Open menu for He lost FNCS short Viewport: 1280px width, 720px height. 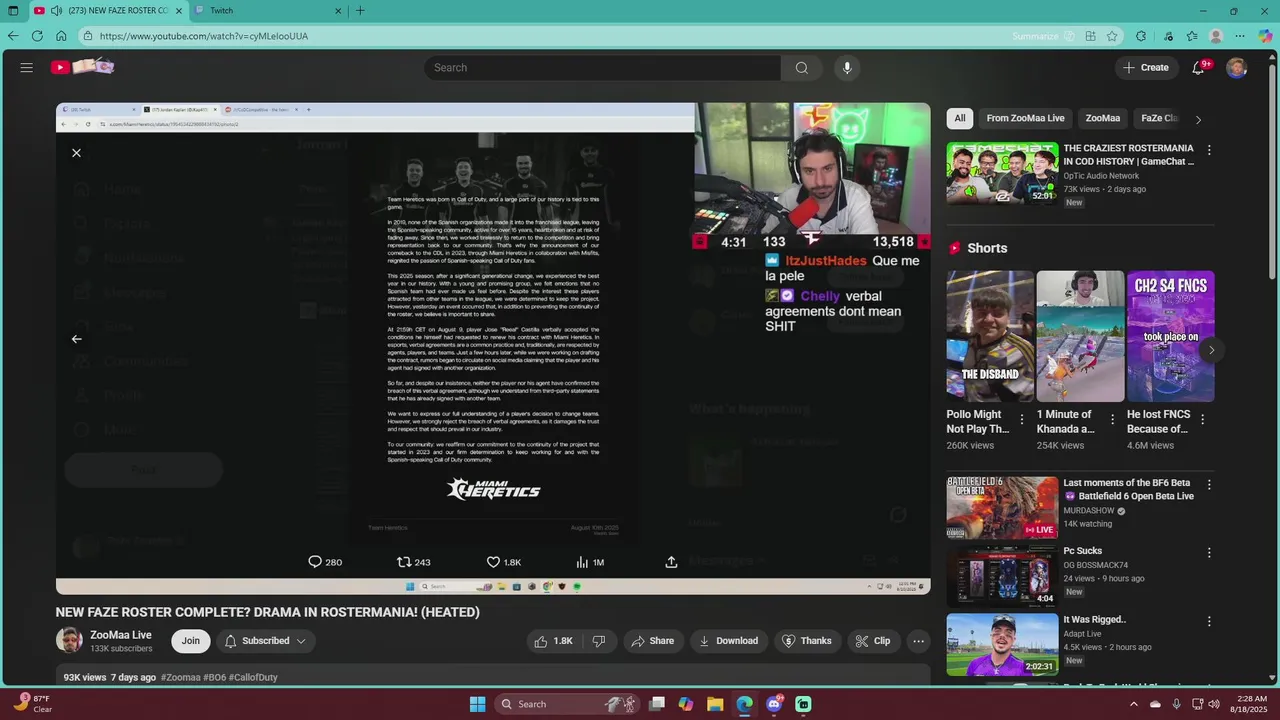coord(1202,420)
